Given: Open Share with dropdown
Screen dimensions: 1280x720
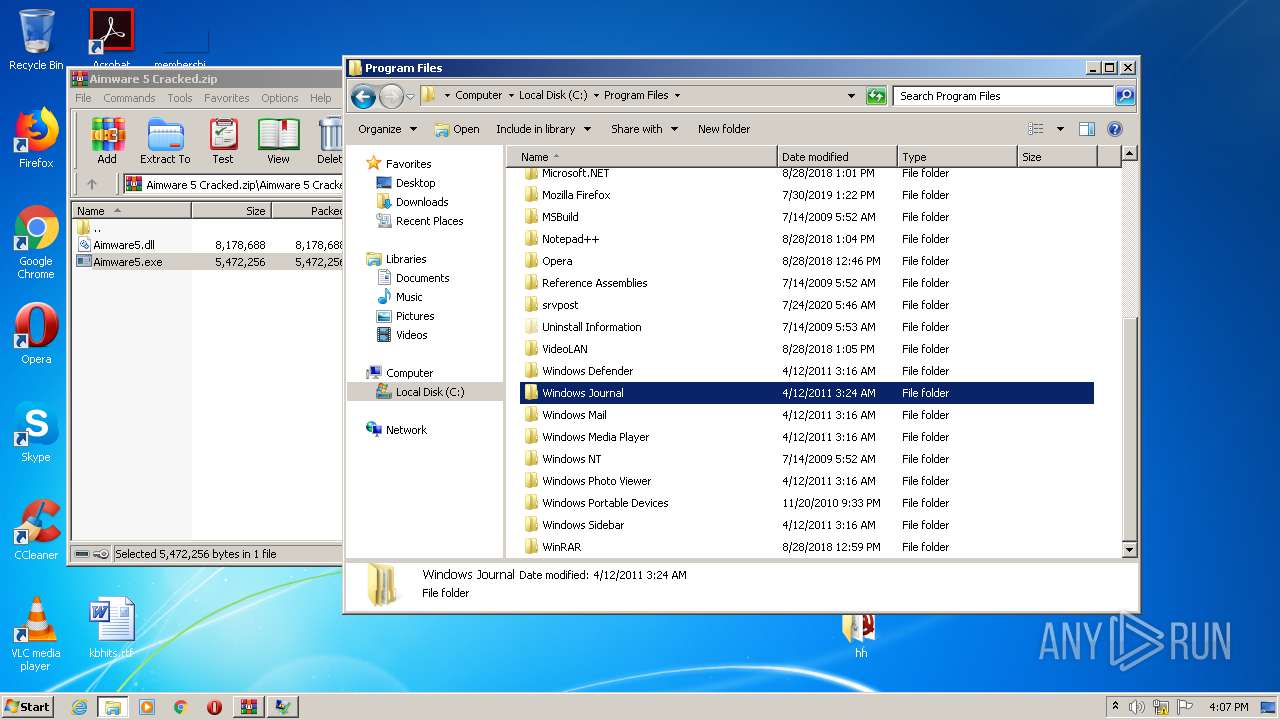Looking at the screenshot, I should click(x=645, y=129).
